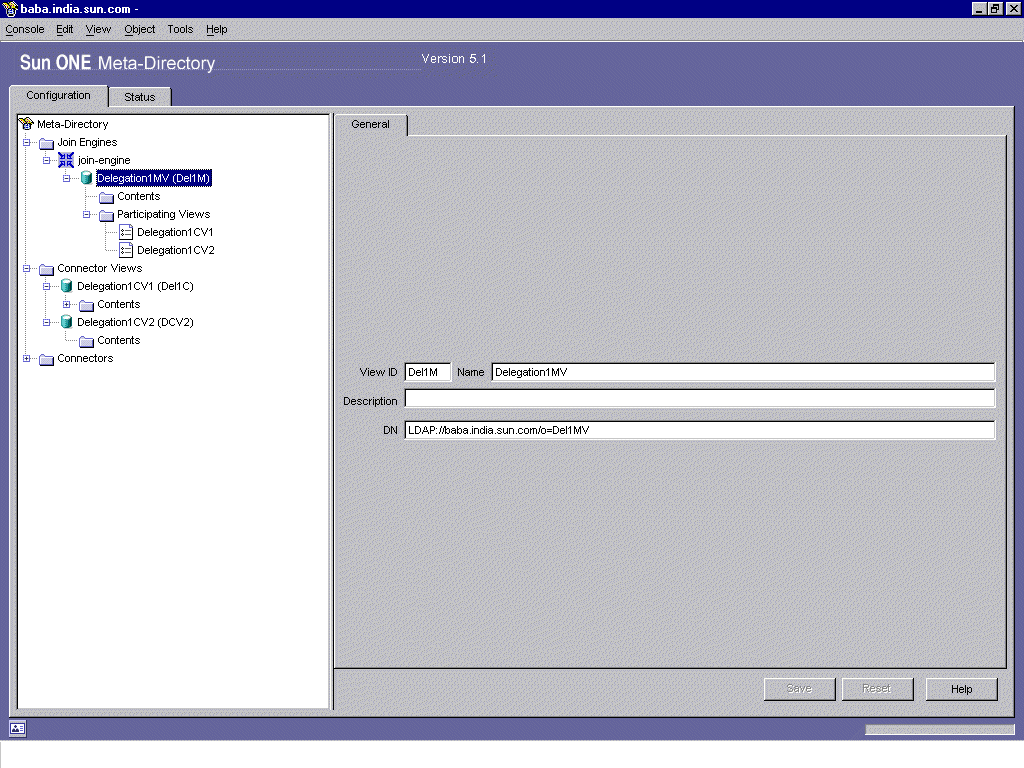Click the Contents folder icon under Delegation1CV1 (Del1C)
This screenshot has height=768, width=1024.
point(86,305)
